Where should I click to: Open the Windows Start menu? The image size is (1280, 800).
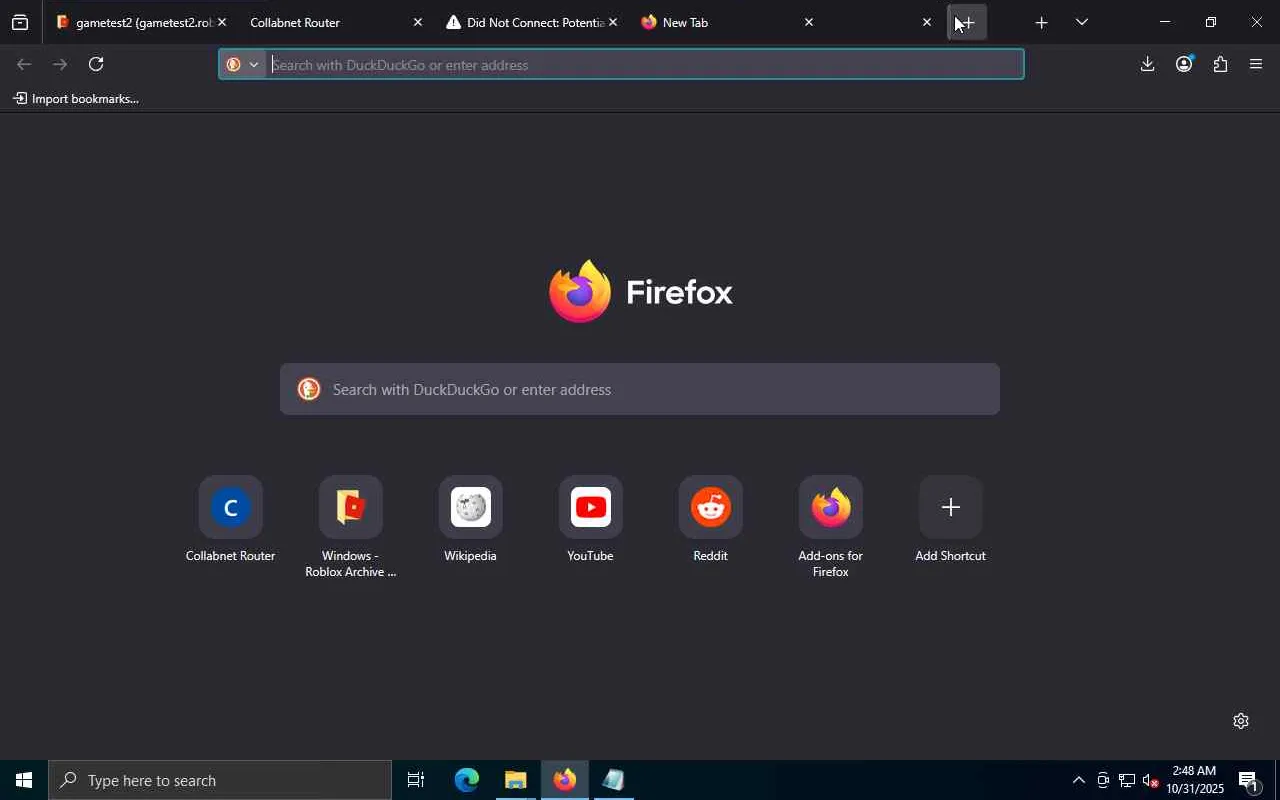click(x=24, y=780)
